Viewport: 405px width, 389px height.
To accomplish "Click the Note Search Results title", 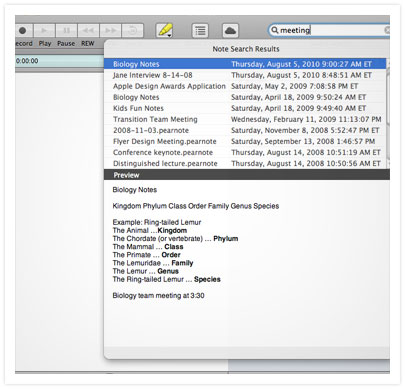I will (x=246, y=49).
